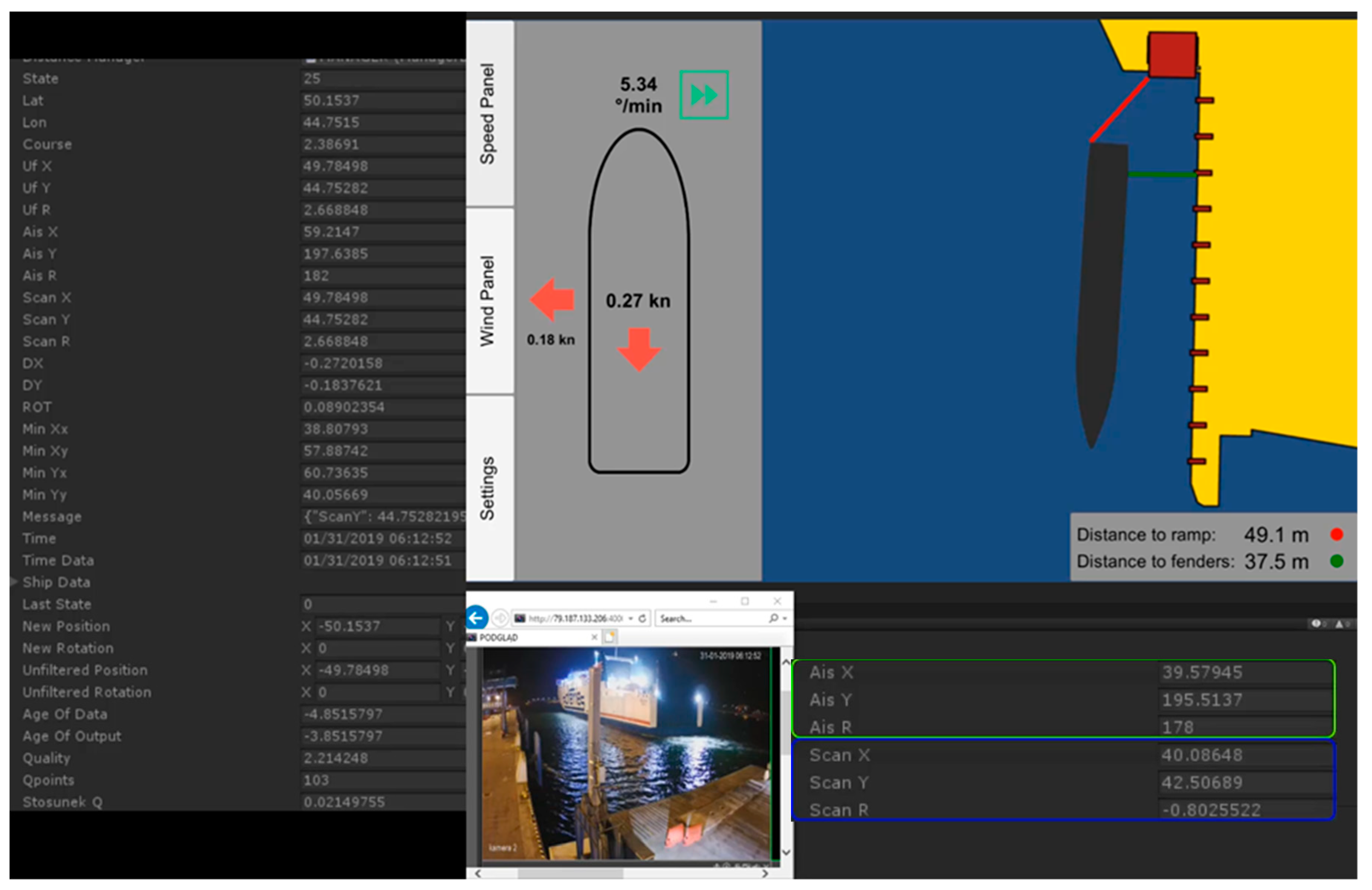Open the address bar URL dropdown
1372x890 pixels.
(631, 618)
